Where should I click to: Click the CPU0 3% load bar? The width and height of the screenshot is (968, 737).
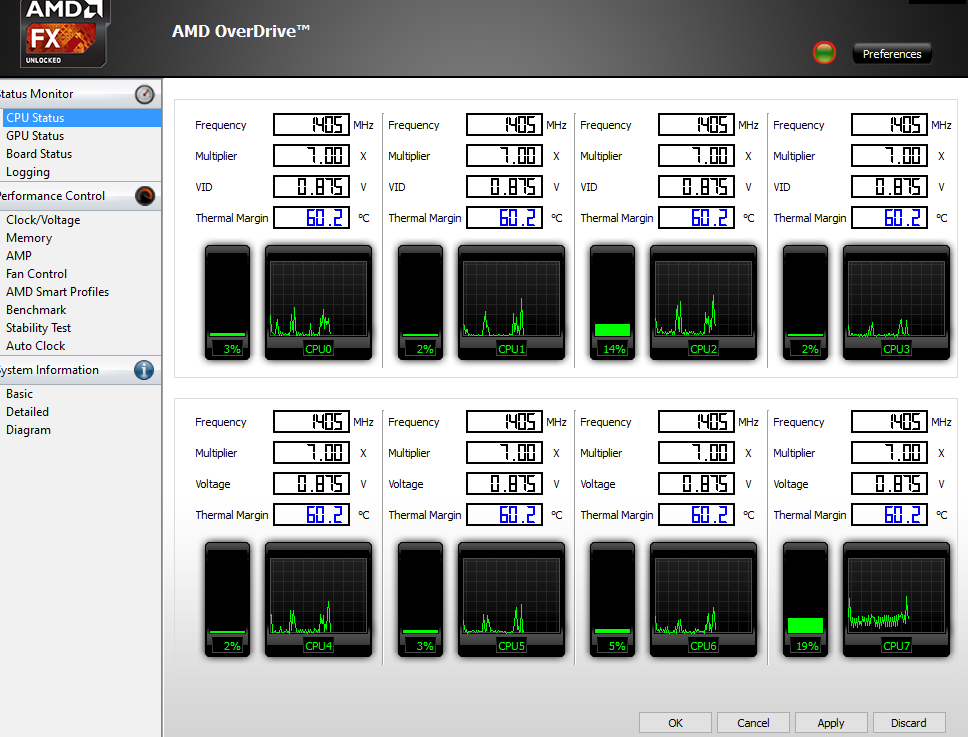pyautogui.click(x=228, y=302)
